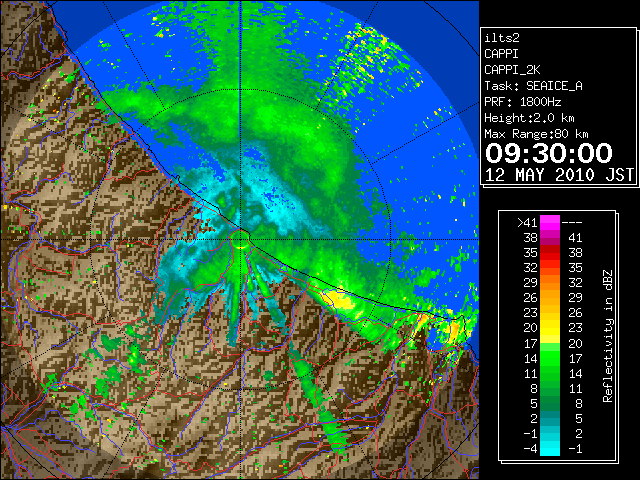Click the "---" label at legend top
Screen dimensions: 640x480
point(572,223)
